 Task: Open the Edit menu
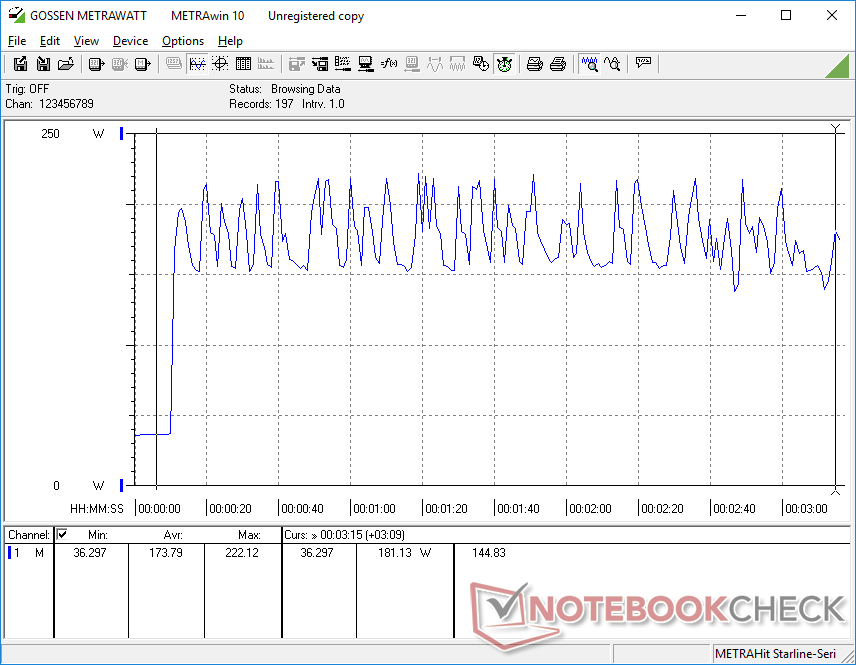pyautogui.click(x=49, y=41)
